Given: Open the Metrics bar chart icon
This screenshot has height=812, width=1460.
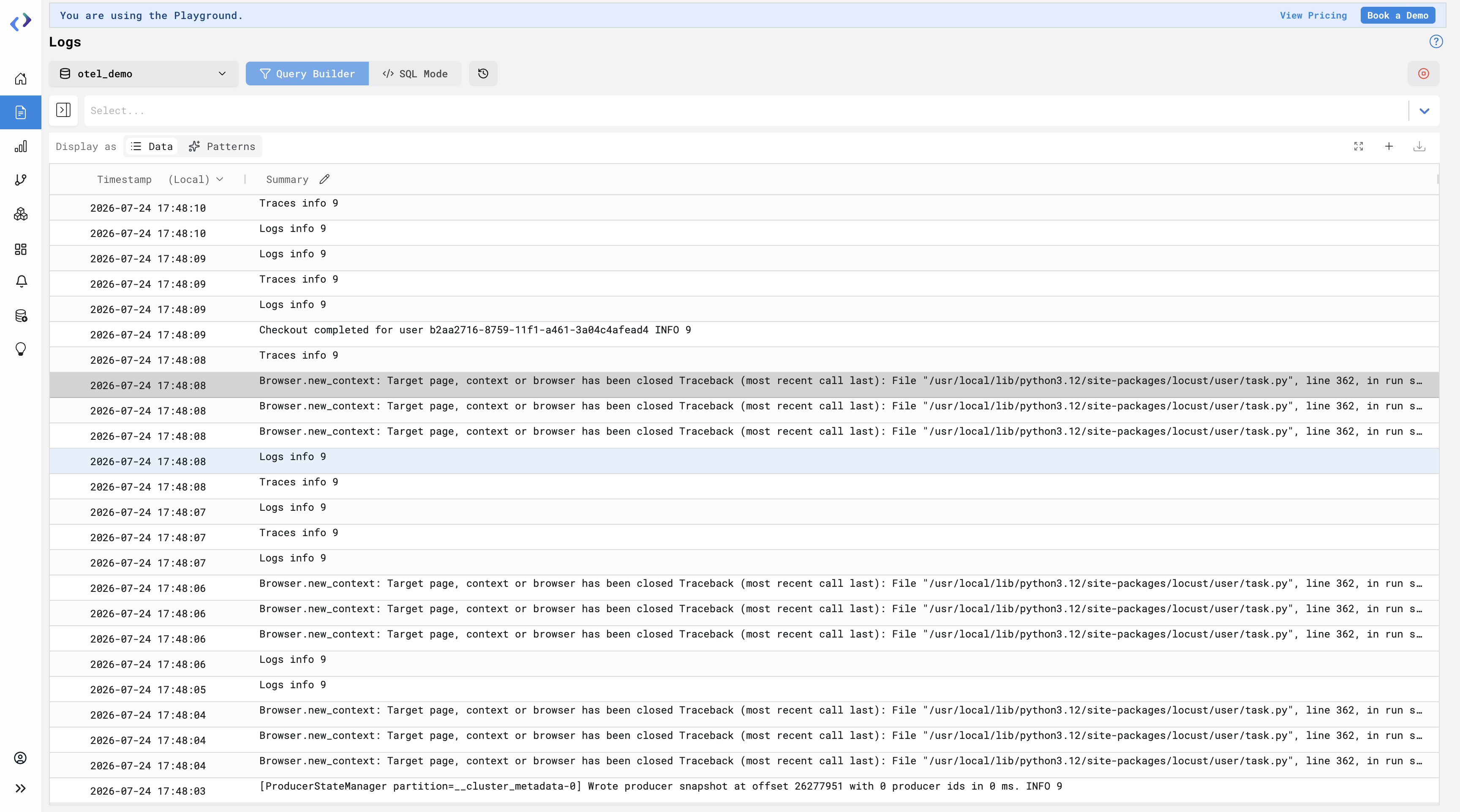Looking at the screenshot, I should (21, 147).
